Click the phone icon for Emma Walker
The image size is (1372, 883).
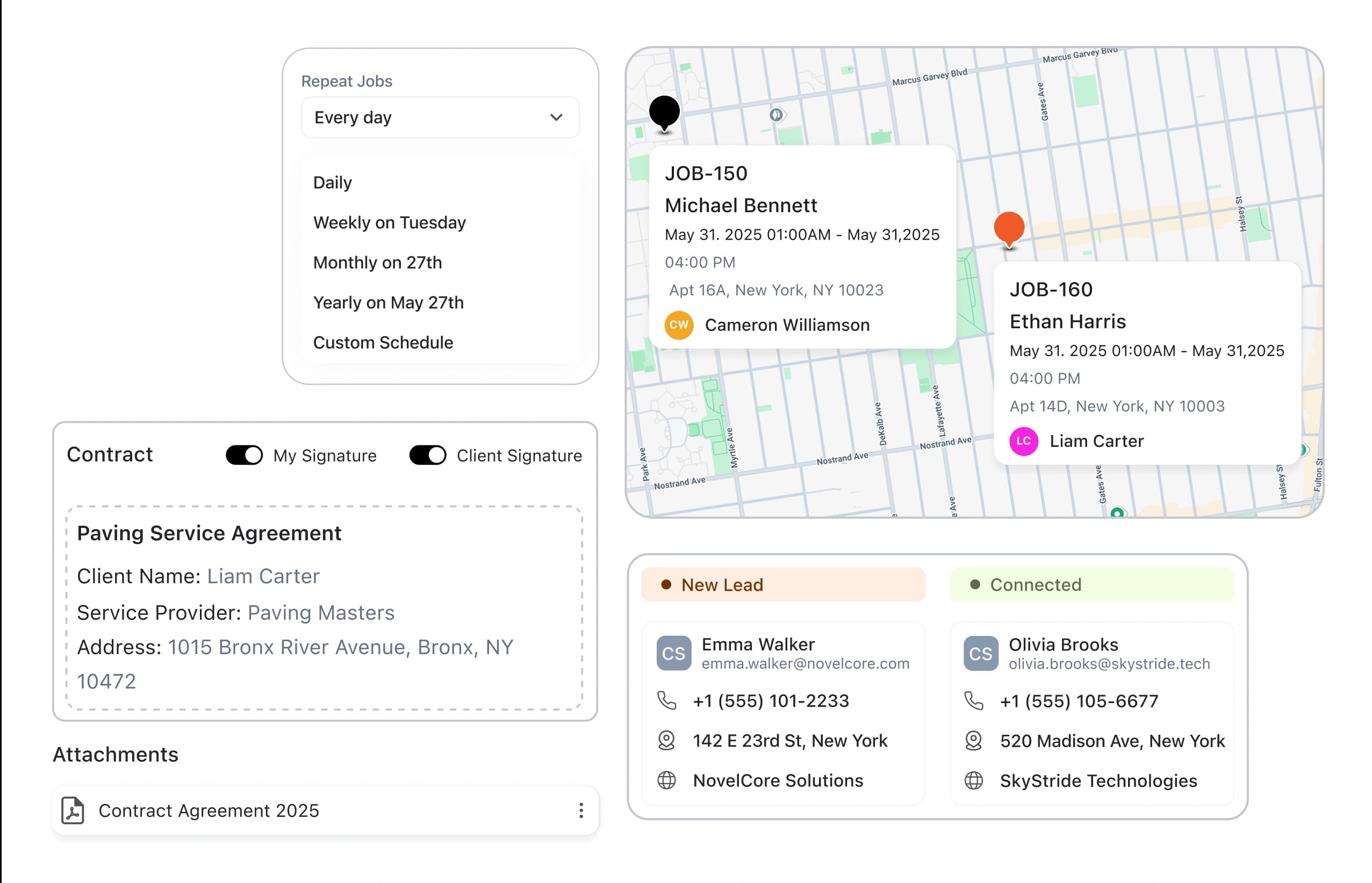point(666,701)
